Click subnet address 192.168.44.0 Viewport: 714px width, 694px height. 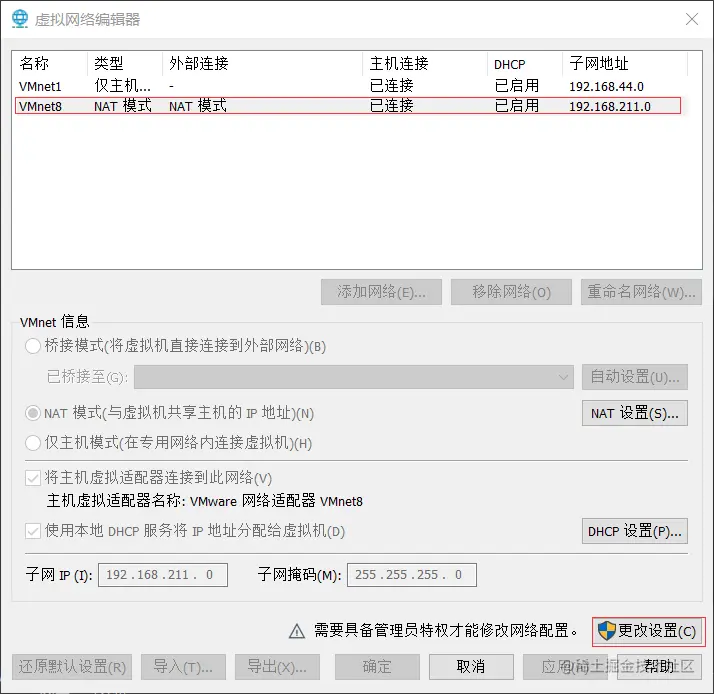[x=606, y=87]
